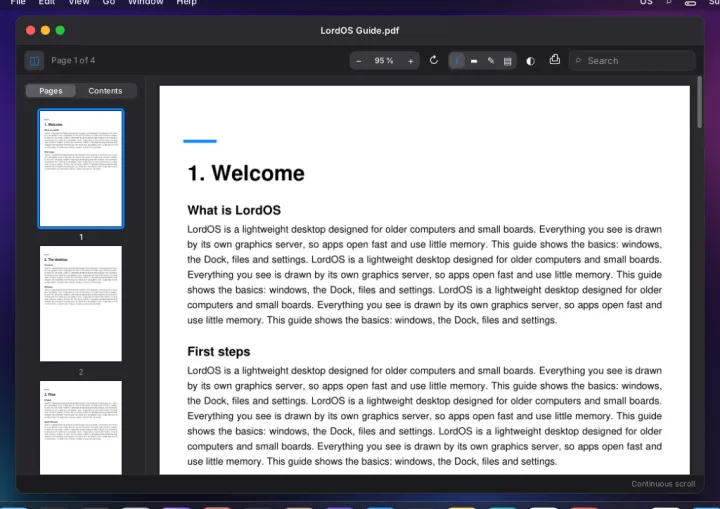The image size is (720, 509).
Task: Open the print icon
Action: pyautogui.click(x=555, y=60)
